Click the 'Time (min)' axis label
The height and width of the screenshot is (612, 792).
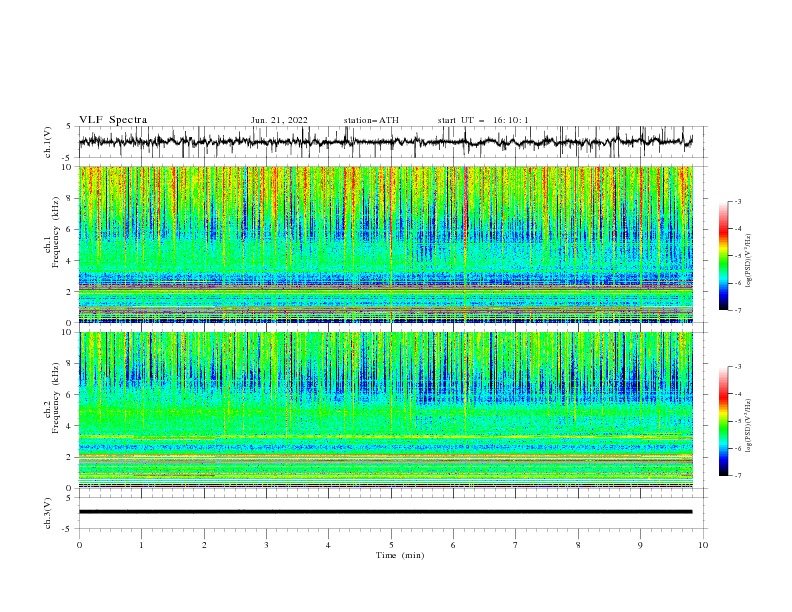[x=400, y=555]
